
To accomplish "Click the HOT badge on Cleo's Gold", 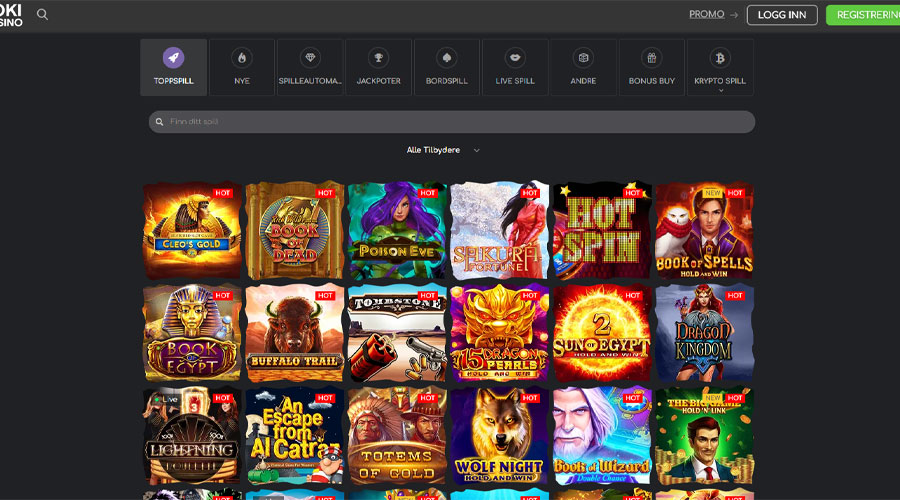I will pyautogui.click(x=223, y=193).
